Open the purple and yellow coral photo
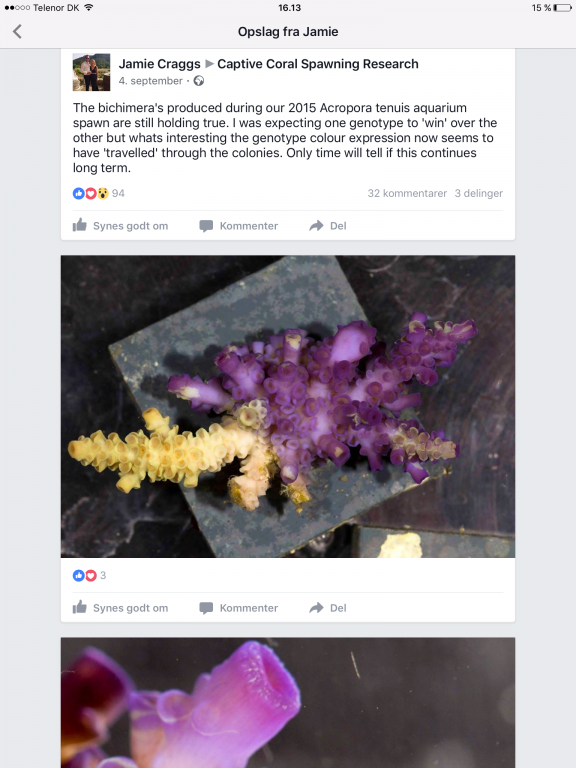The height and width of the screenshot is (768, 576). pyautogui.click(x=288, y=407)
